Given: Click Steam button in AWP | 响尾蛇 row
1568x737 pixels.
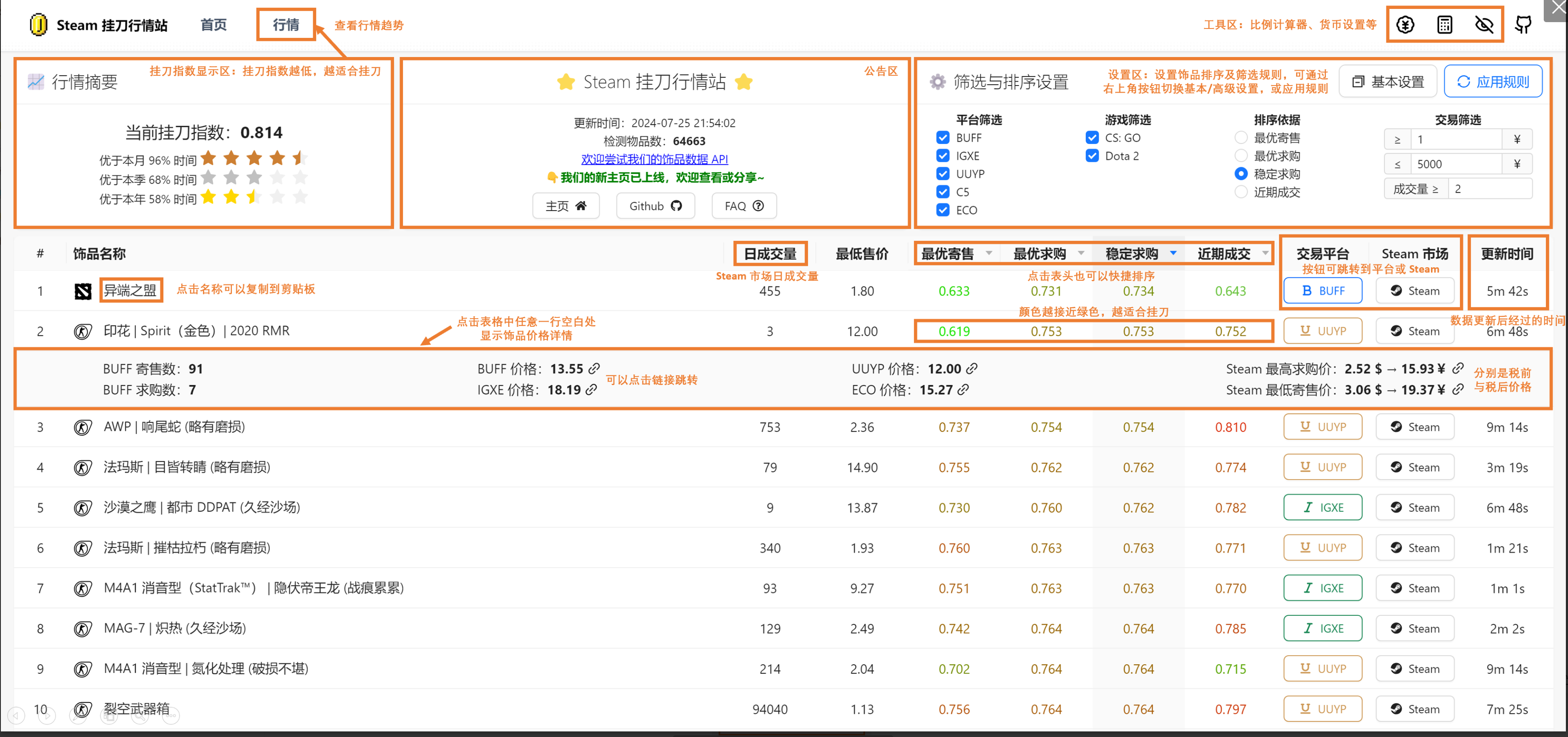Looking at the screenshot, I should [1415, 427].
